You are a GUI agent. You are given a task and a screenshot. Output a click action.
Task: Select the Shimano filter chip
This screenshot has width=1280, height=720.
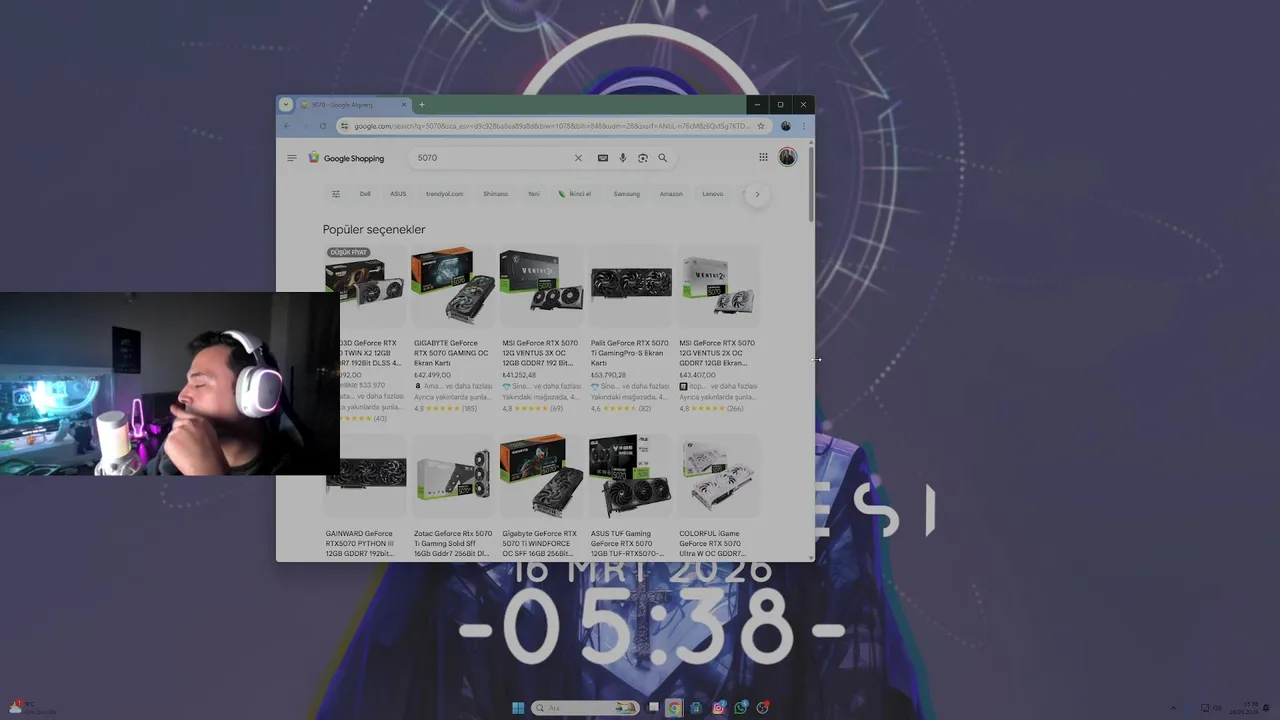tap(495, 194)
